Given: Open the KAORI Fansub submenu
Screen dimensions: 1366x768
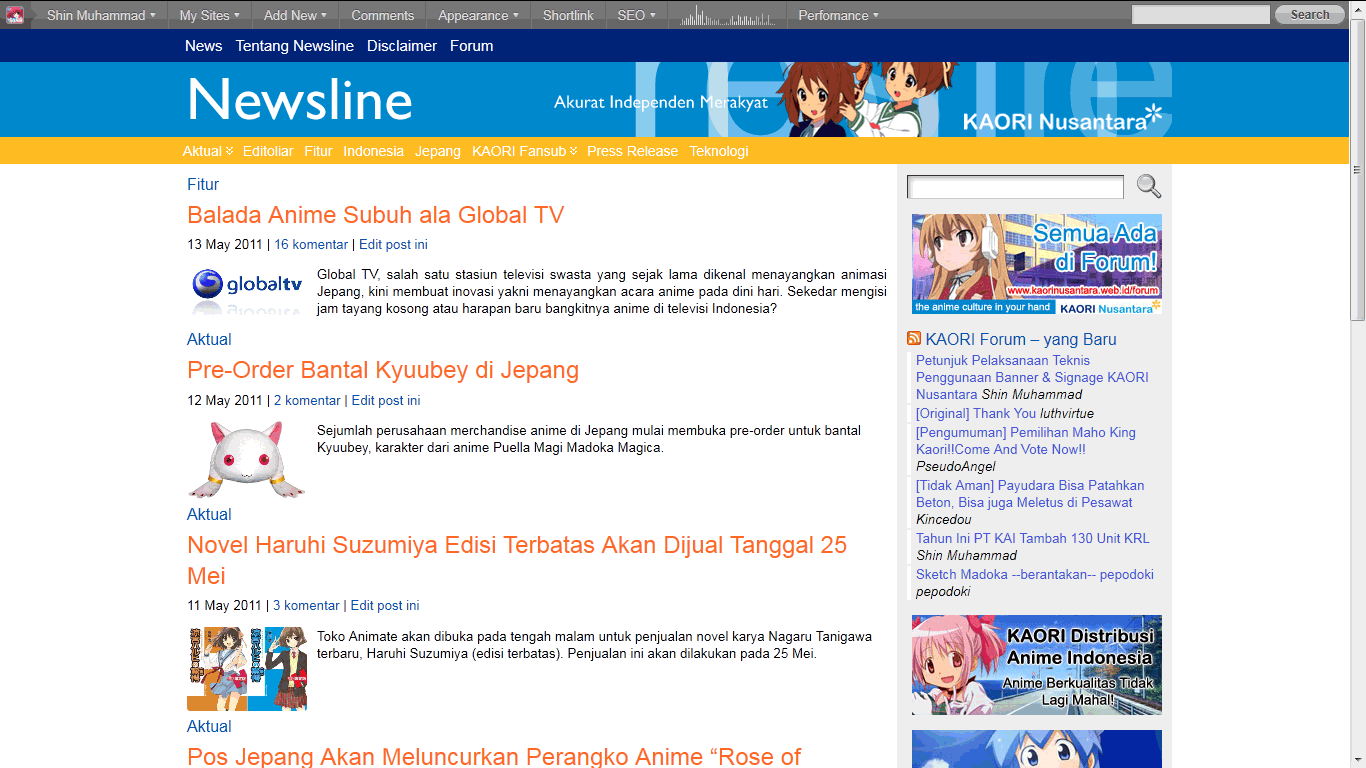Looking at the screenshot, I should tap(524, 151).
